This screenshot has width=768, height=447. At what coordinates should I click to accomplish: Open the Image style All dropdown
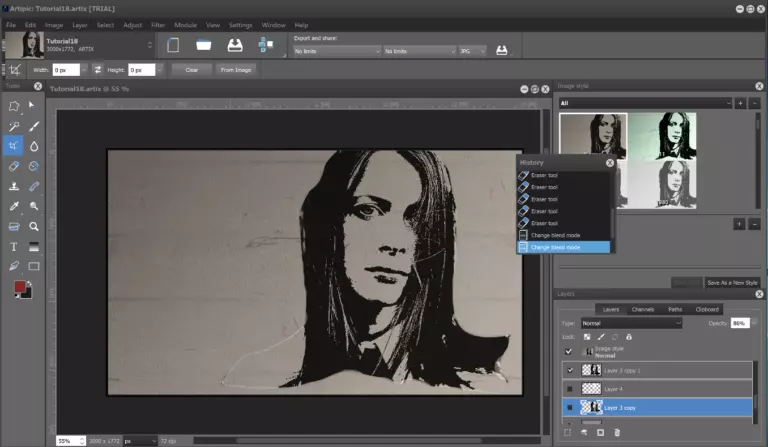point(643,103)
